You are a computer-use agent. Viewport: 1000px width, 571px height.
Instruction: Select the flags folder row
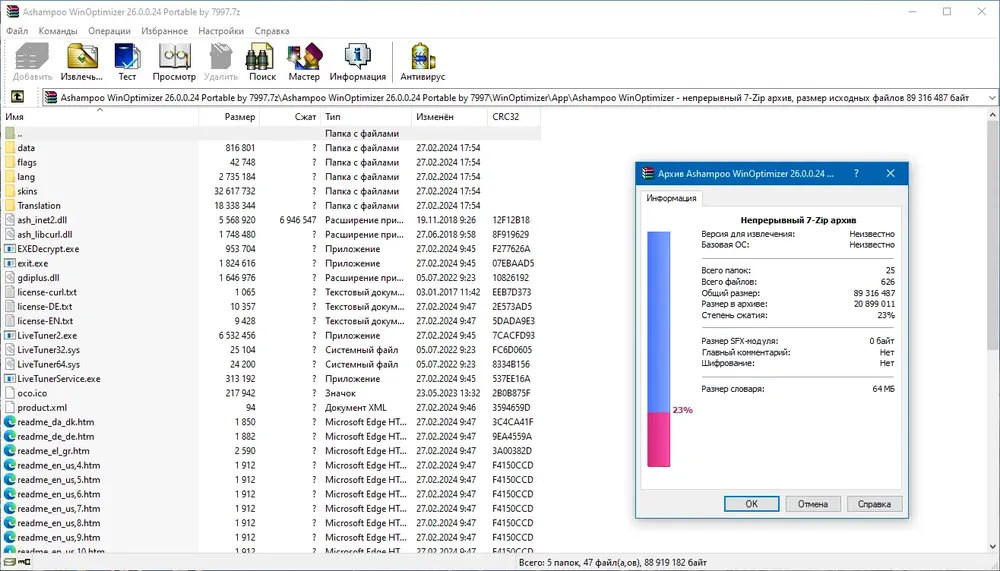(271, 162)
